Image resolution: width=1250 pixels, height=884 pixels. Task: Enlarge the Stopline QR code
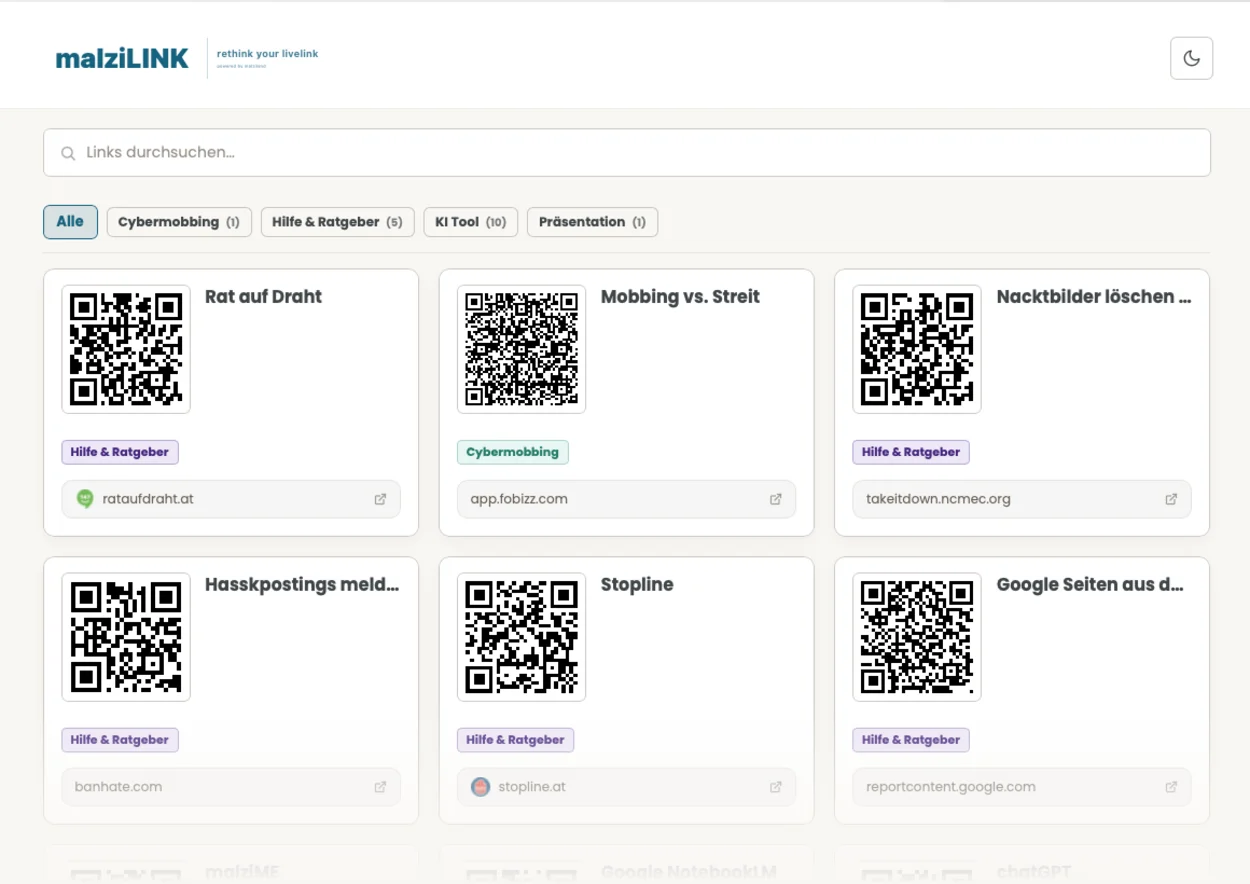point(521,637)
